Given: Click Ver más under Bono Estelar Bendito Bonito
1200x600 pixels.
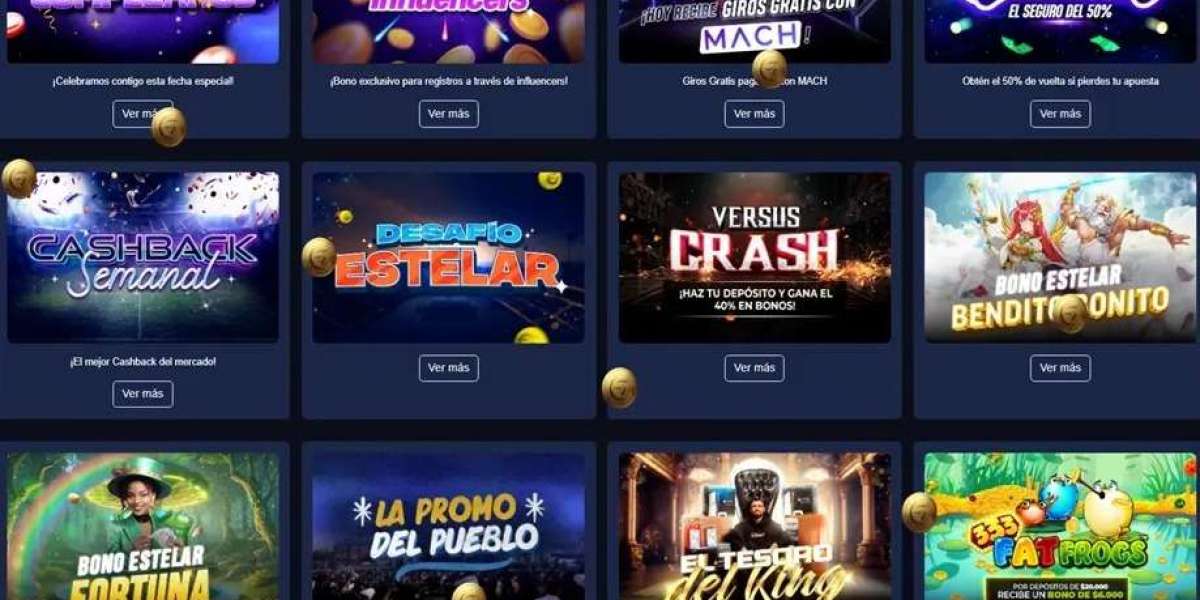Looking at the screenshot, I should [x=1060, y=368].
